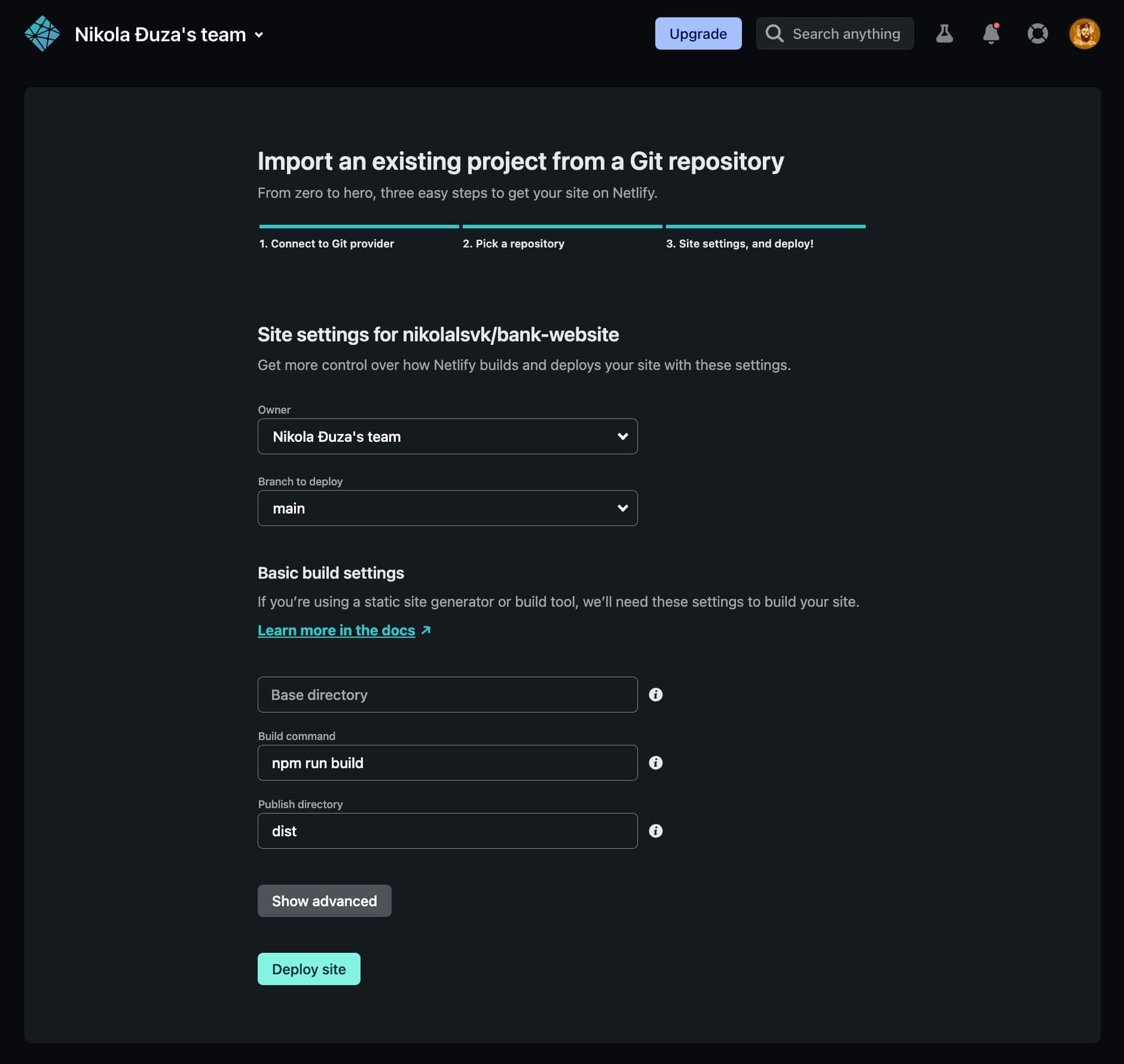The height and width of the screenshot is (1064, 1124).
Task: Focus the Base directory input field
Action: click(x=447, y=695)
